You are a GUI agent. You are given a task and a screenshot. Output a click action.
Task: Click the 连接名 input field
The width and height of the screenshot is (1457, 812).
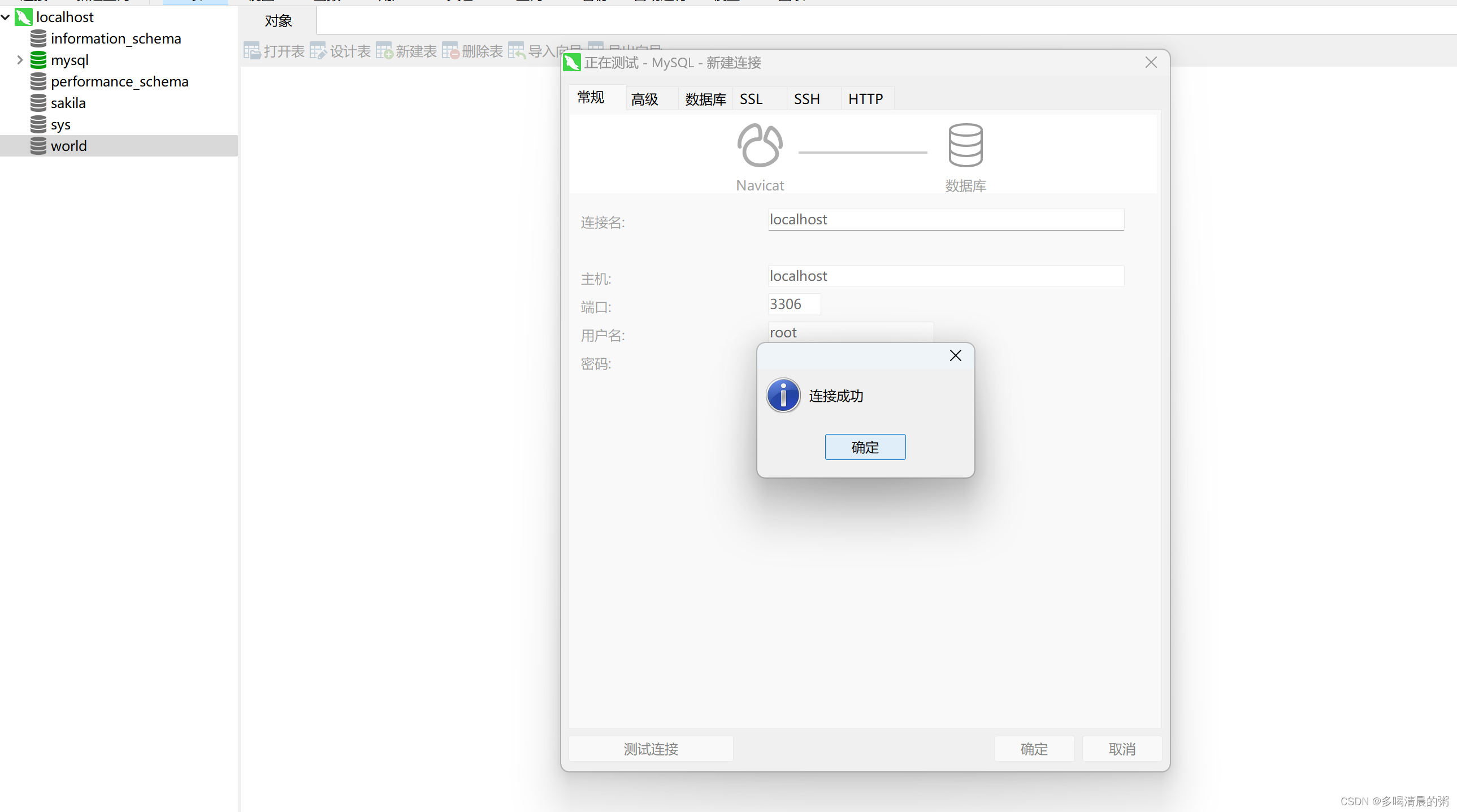coord(944,219)
